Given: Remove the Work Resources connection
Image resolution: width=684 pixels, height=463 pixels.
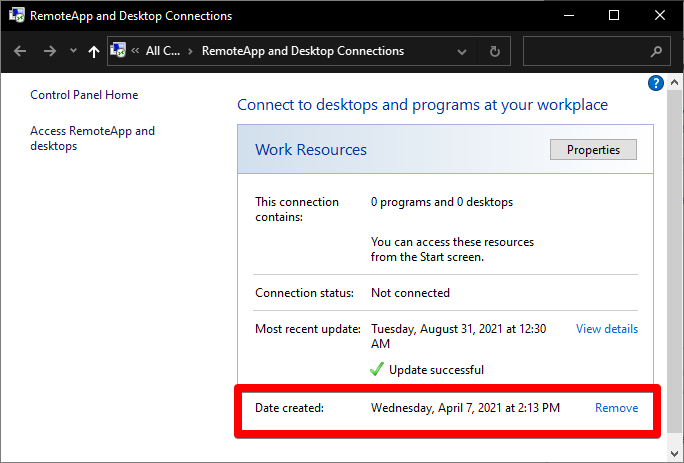Looking at the screenshot, I should coord(616,408).
